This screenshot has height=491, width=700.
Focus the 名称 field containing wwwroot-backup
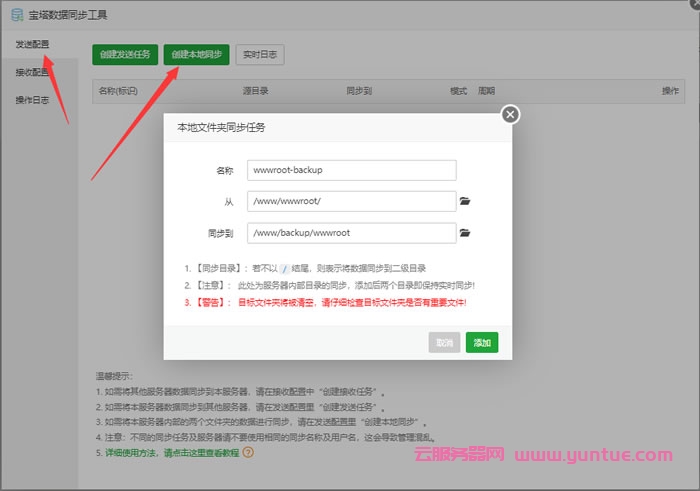351,170
